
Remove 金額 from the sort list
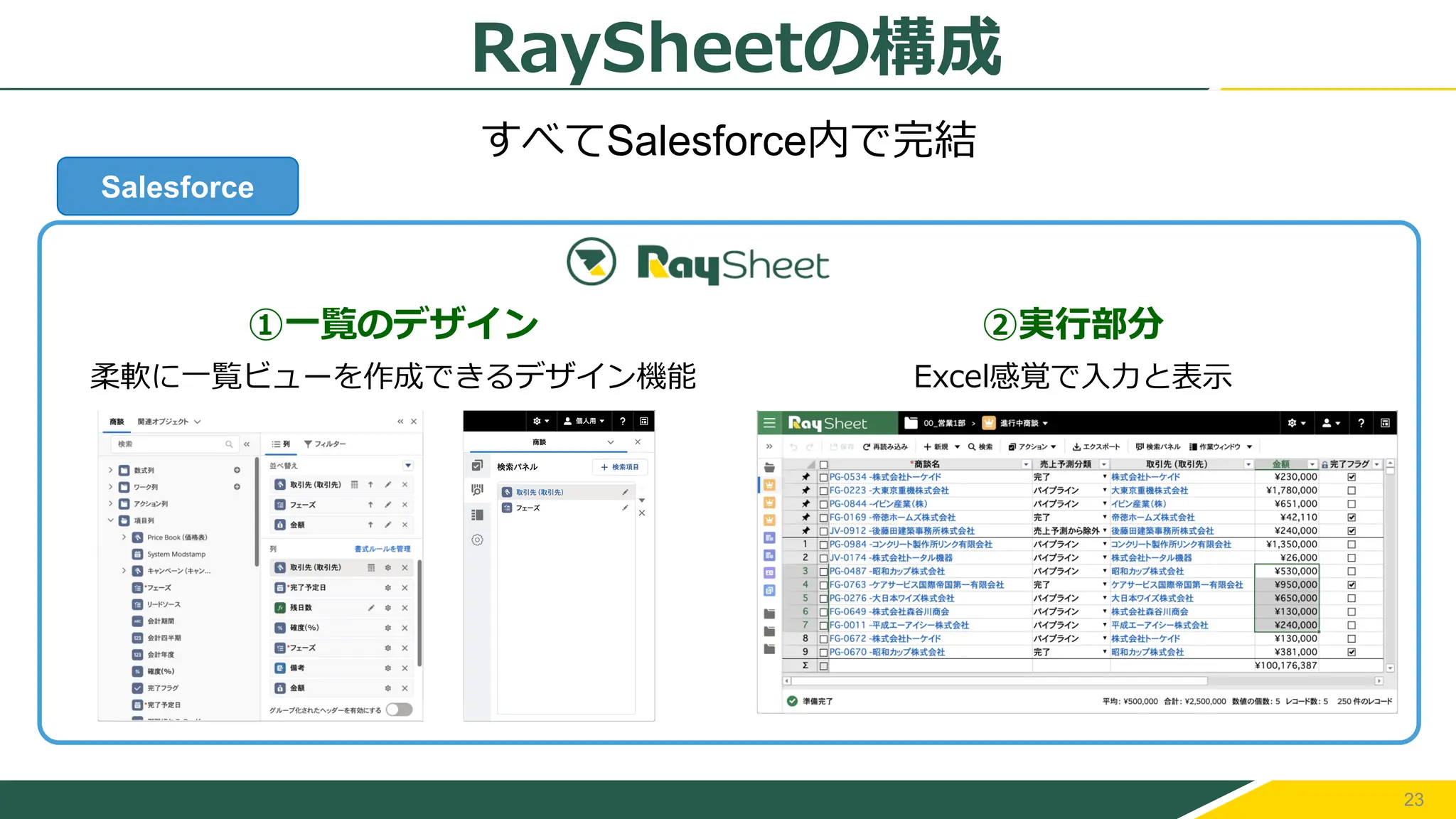coord(405,525)
